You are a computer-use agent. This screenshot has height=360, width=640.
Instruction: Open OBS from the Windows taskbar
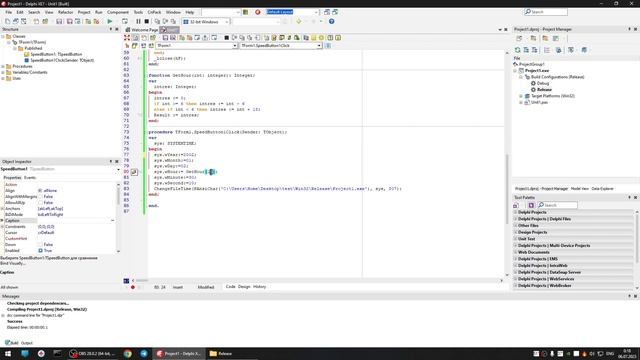tap(93, 353)
